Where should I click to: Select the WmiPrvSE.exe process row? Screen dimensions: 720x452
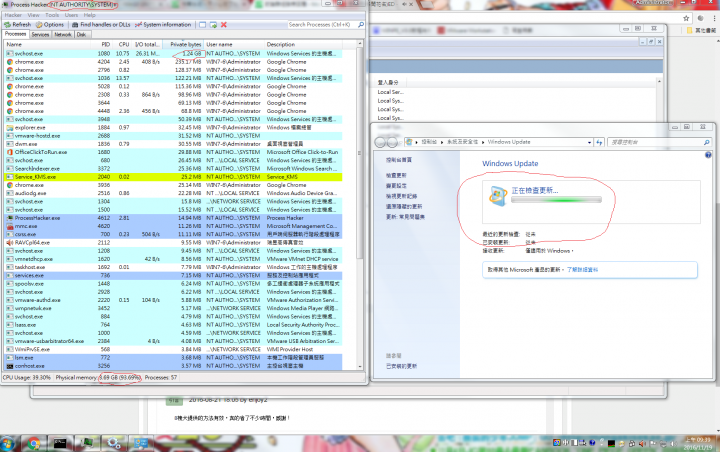tap(173, 350)
